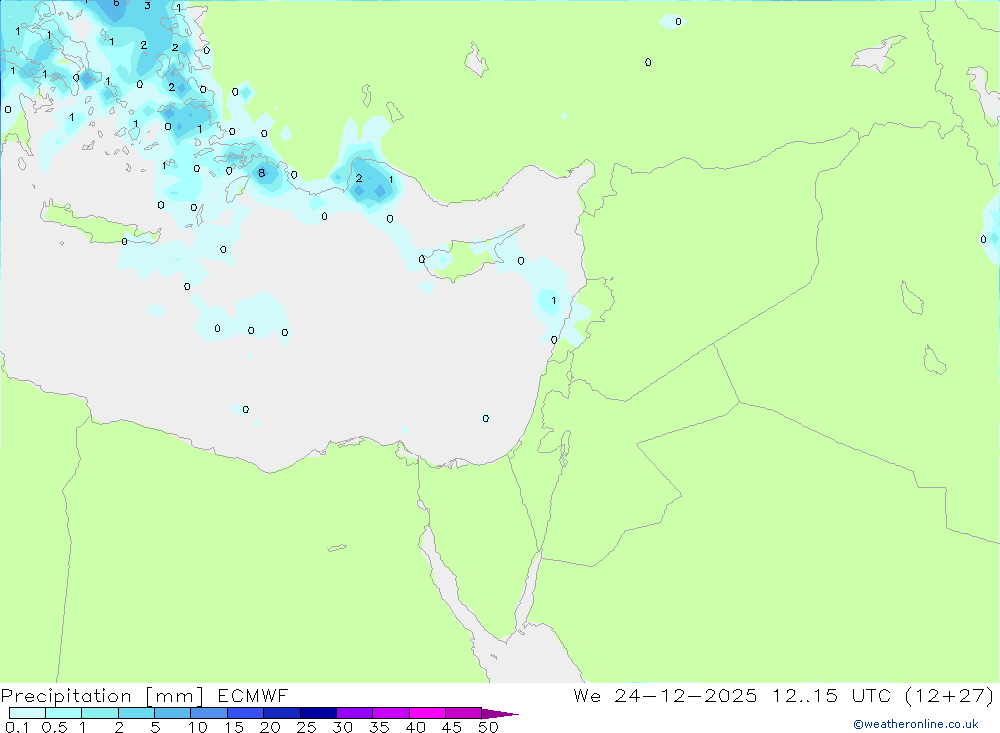This screenshot has width=1000, height=733.
Task: Click the precipitation value "8" on map
Action: coord(261,173)
